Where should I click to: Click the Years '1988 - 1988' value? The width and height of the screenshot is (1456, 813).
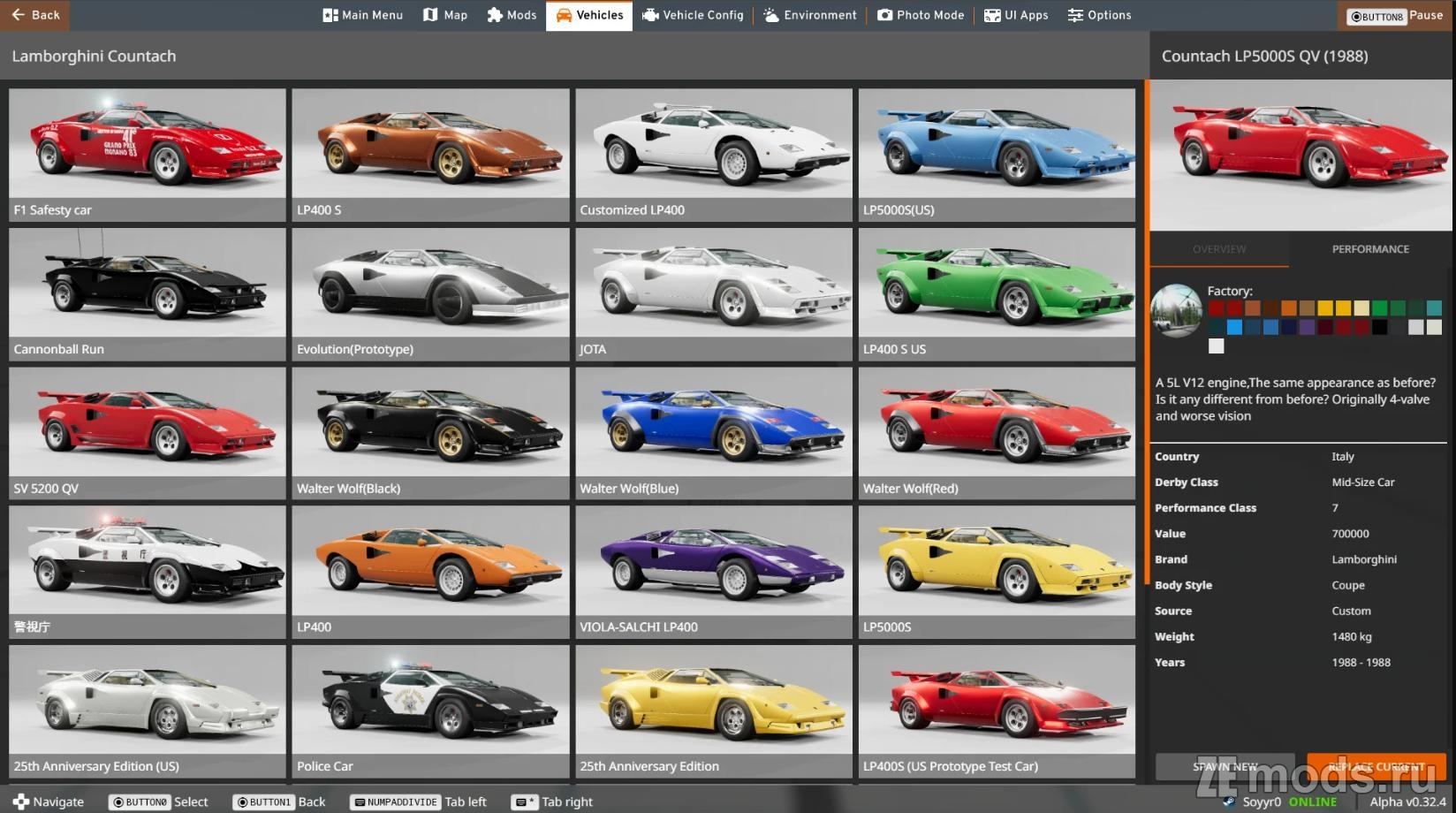[1361, 662]
